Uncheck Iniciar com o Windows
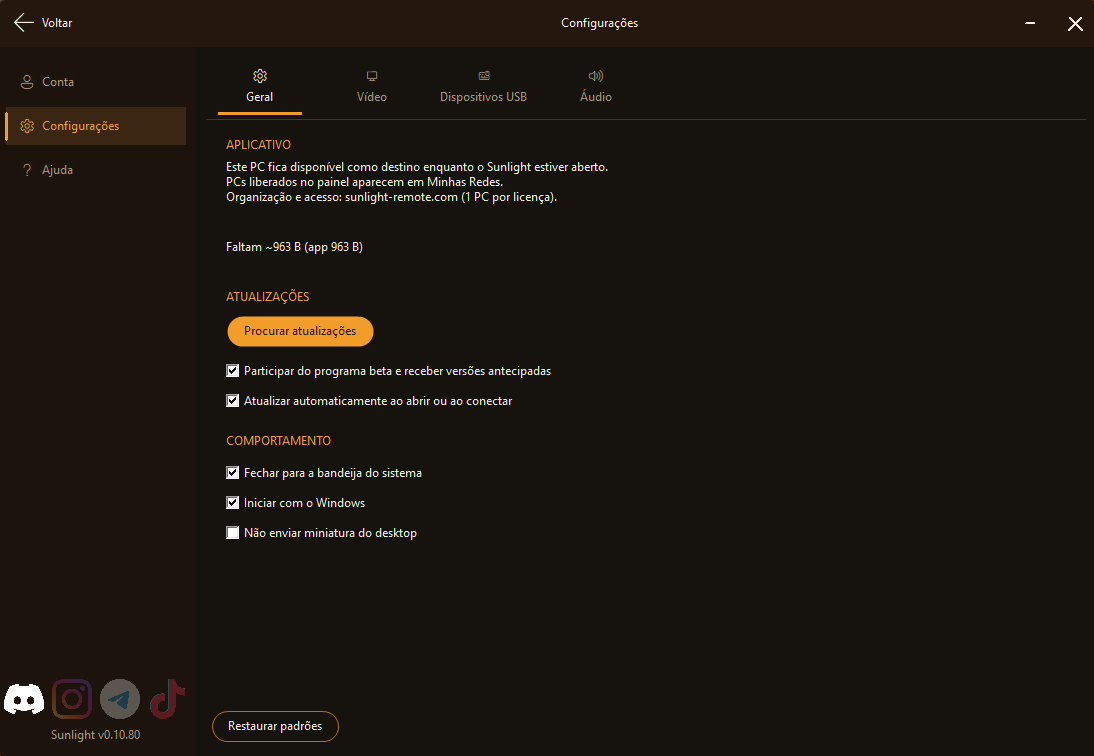This screenshot has width=1094, height=756. [232, 502]
